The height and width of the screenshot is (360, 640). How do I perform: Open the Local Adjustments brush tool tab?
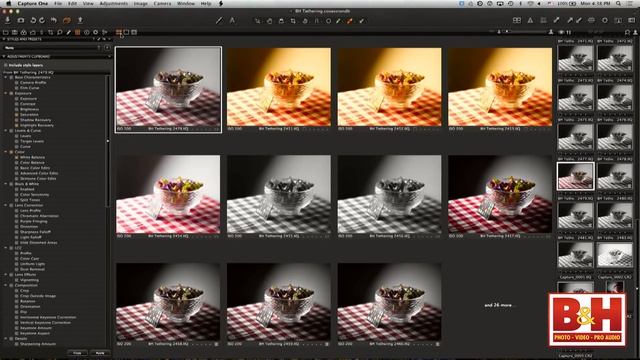pos(69,32)
